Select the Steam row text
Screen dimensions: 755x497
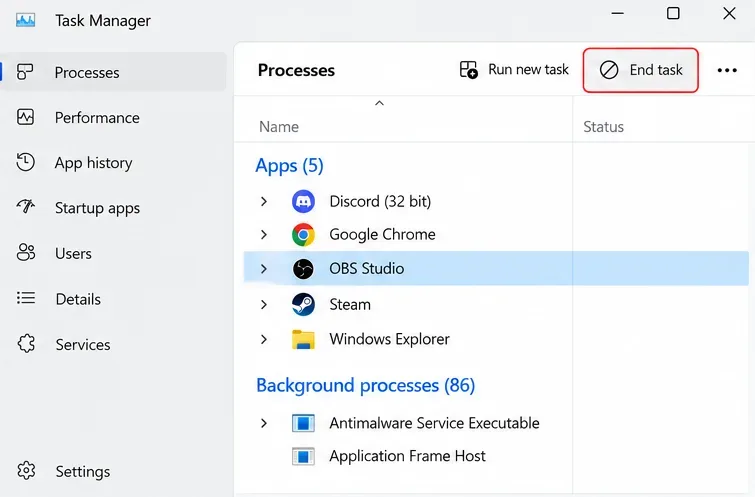coord(350,304)
